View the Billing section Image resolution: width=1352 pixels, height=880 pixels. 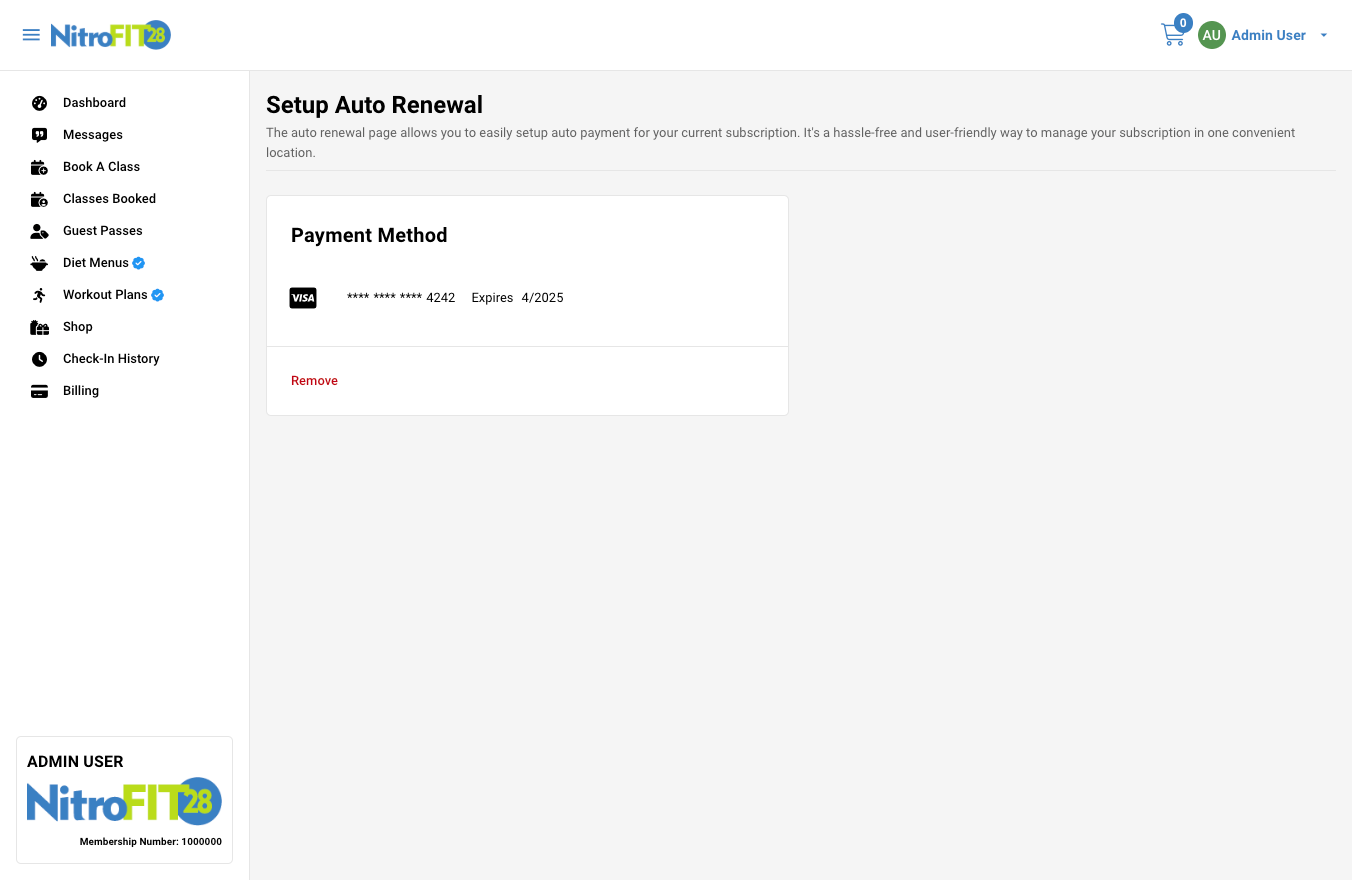78,390
